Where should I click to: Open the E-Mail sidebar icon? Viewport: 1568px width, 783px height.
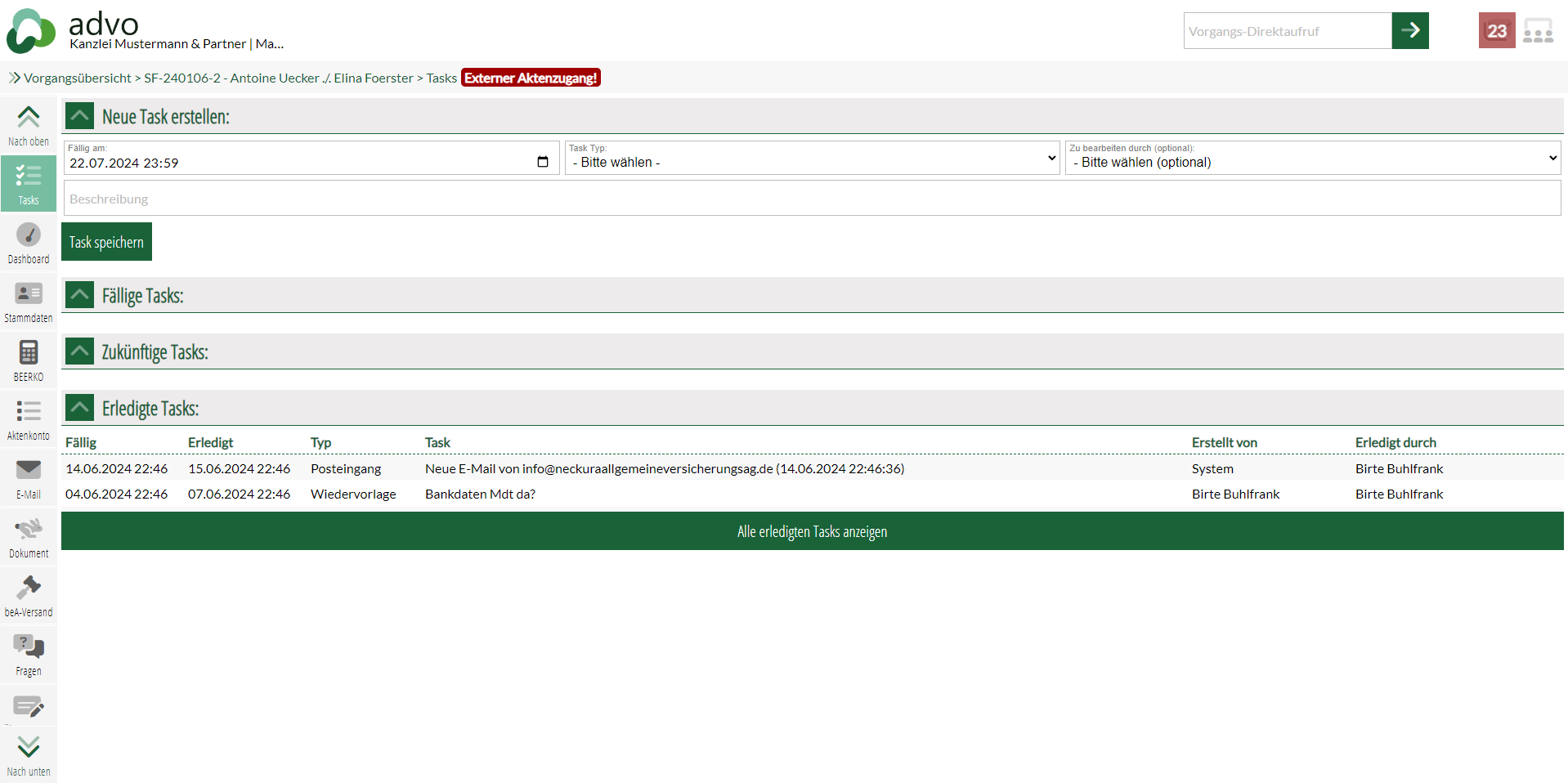tap(29, 478)
